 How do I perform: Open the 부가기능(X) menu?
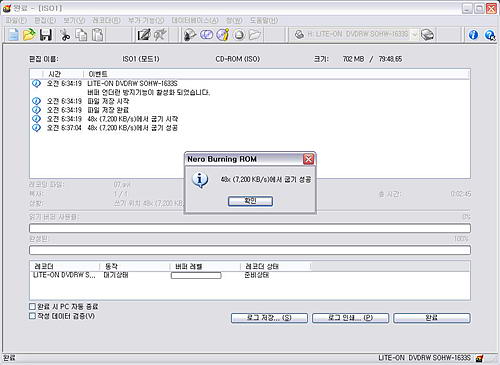(146, 21)
